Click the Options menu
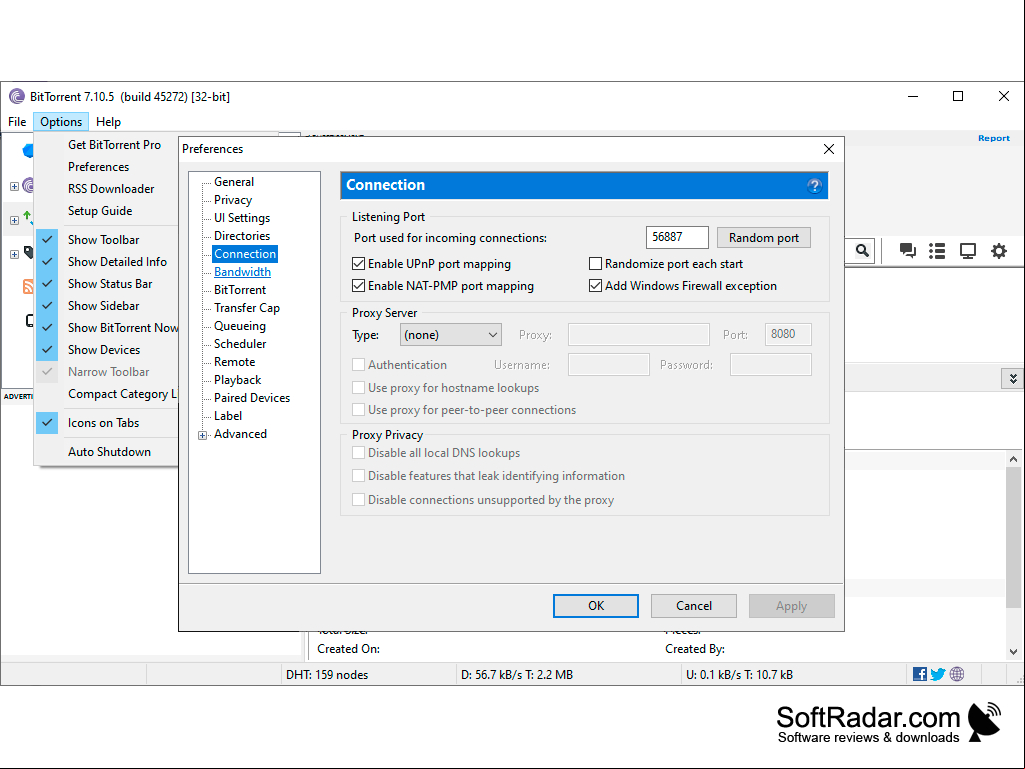This screenshot has height=769, width=1025. [x=61, y=122]
